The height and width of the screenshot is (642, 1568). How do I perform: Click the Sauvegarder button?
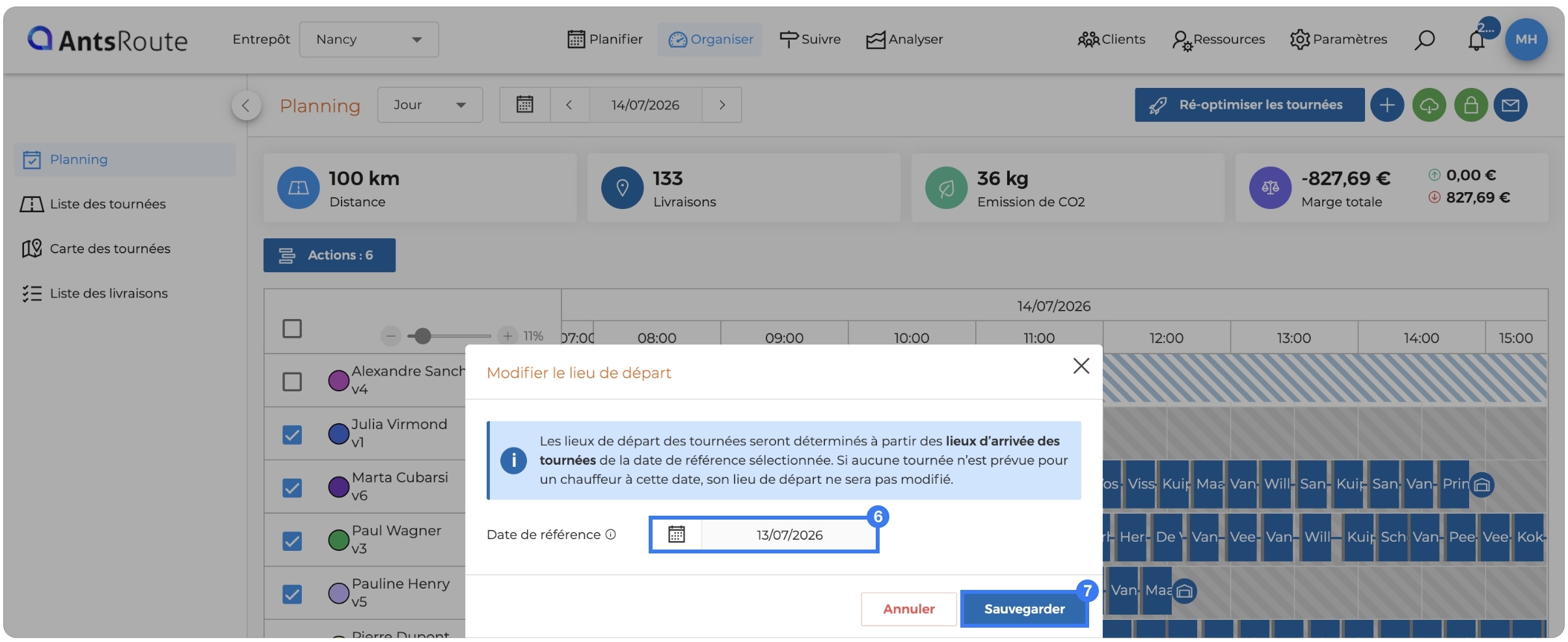(1024, 609)
